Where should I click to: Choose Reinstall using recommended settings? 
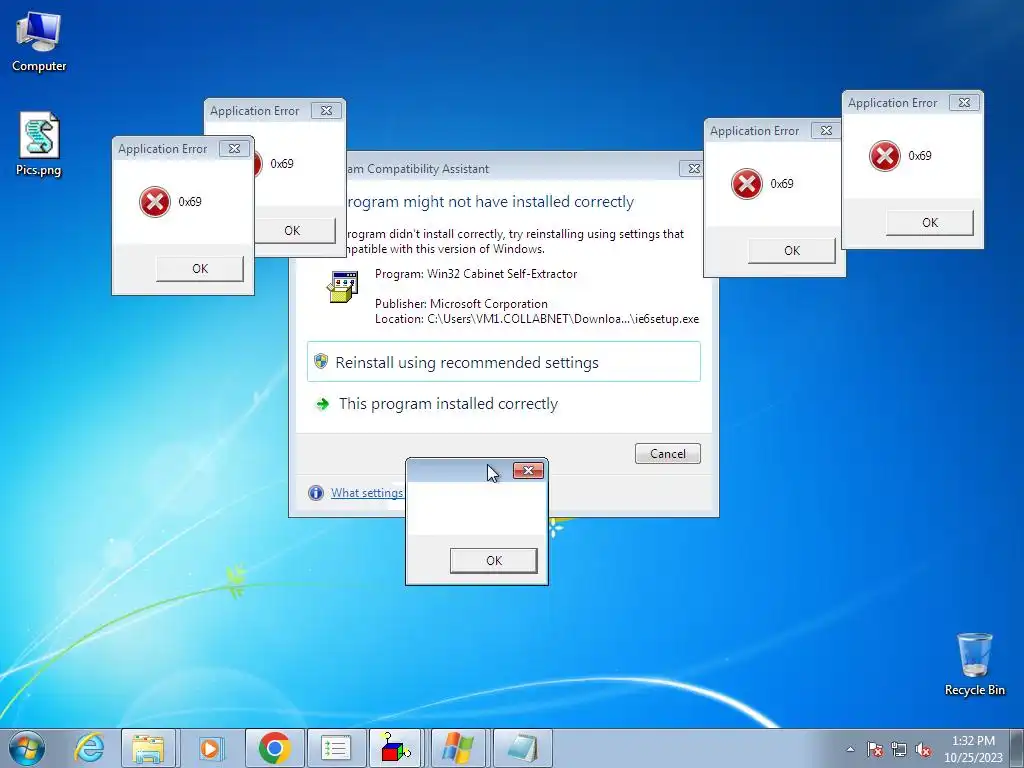click(x=504, y=362)
